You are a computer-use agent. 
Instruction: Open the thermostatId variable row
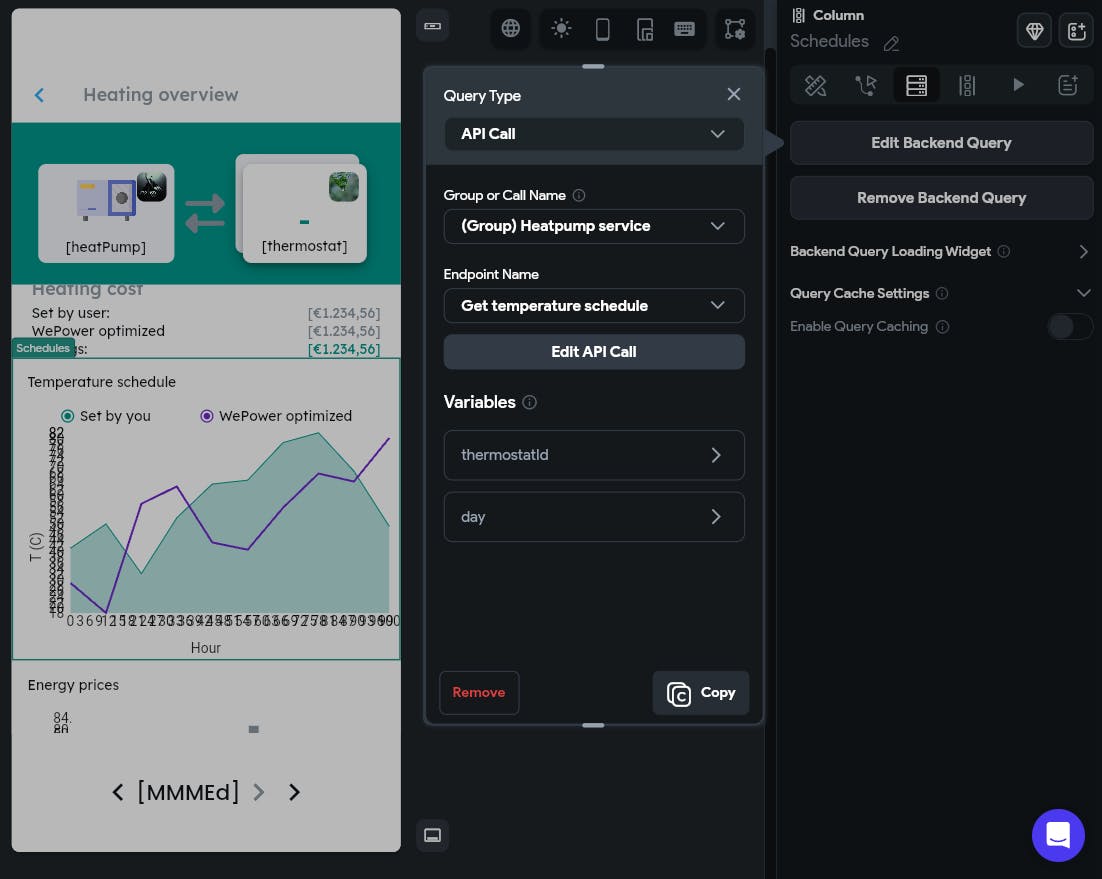coord(594,455)
